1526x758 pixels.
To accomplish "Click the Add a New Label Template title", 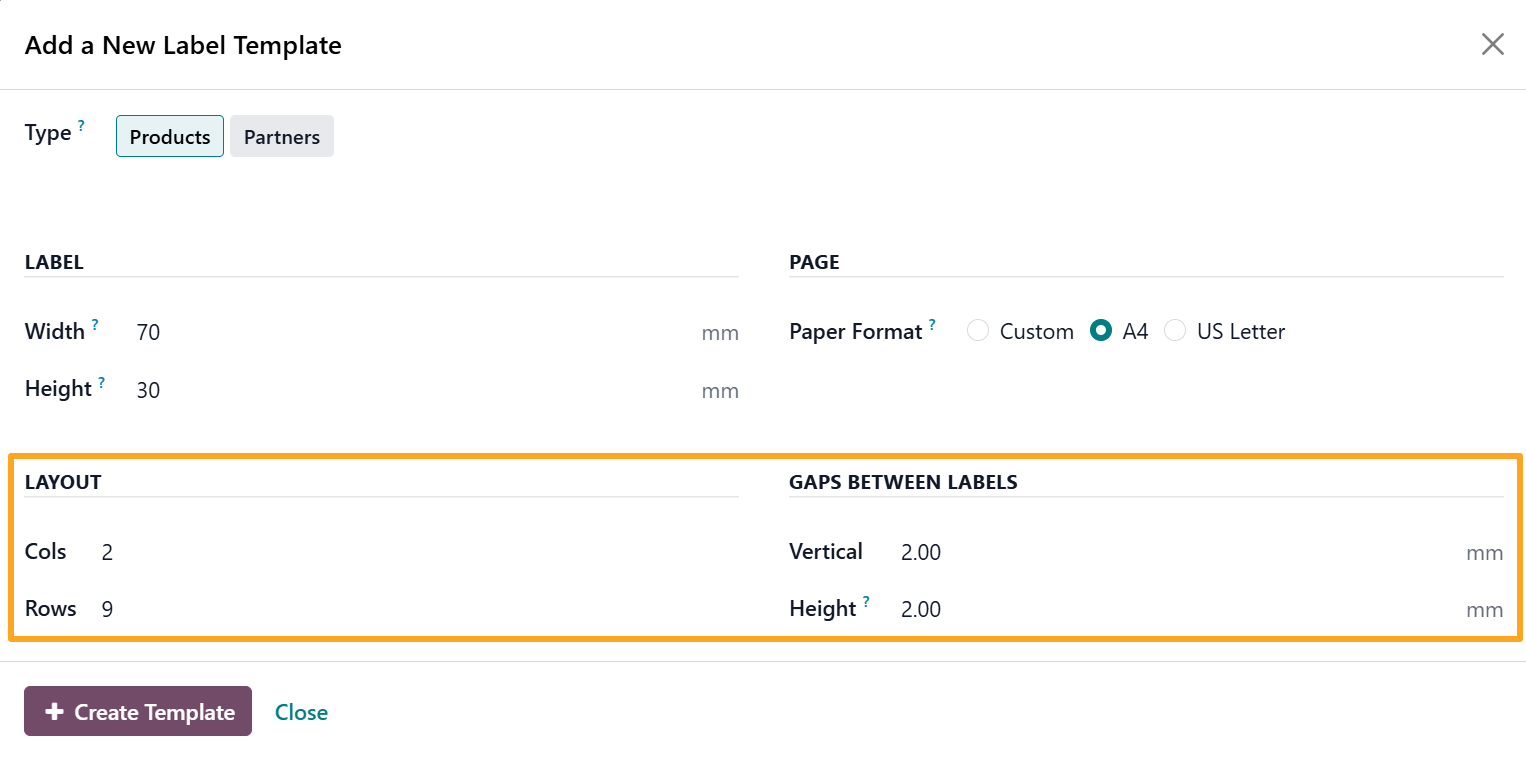I will tap(183, 45).
